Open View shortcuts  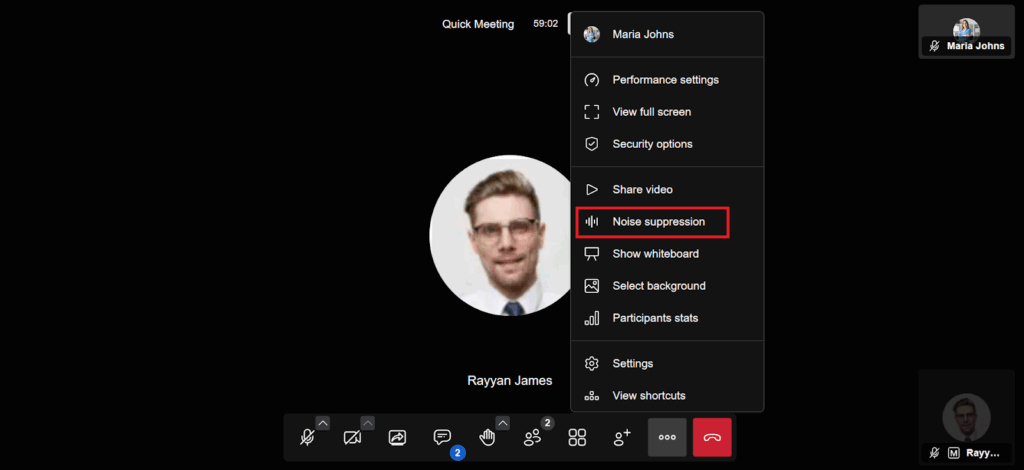coord(648,396)
